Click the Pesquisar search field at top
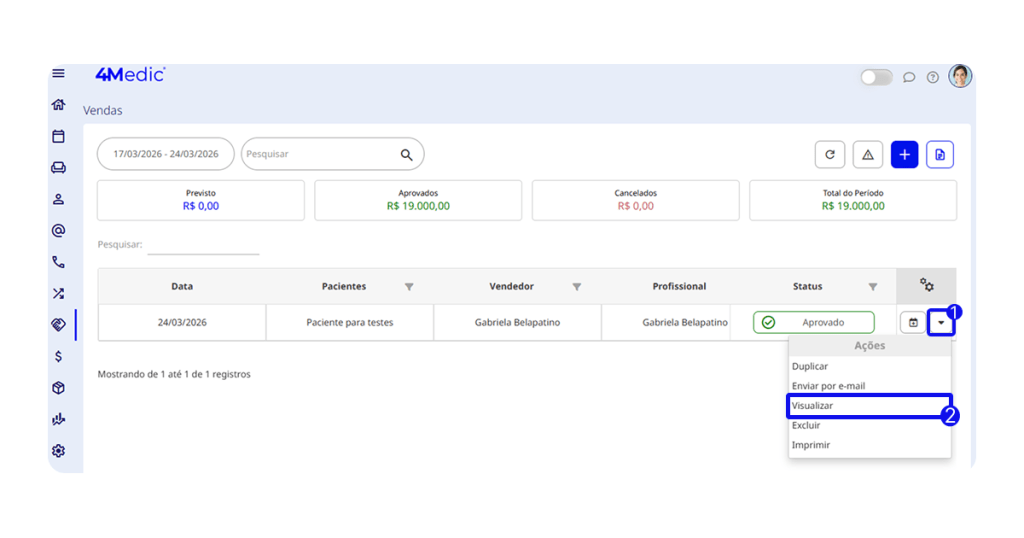Screen dimensions: 1024x538 point(320,154)
